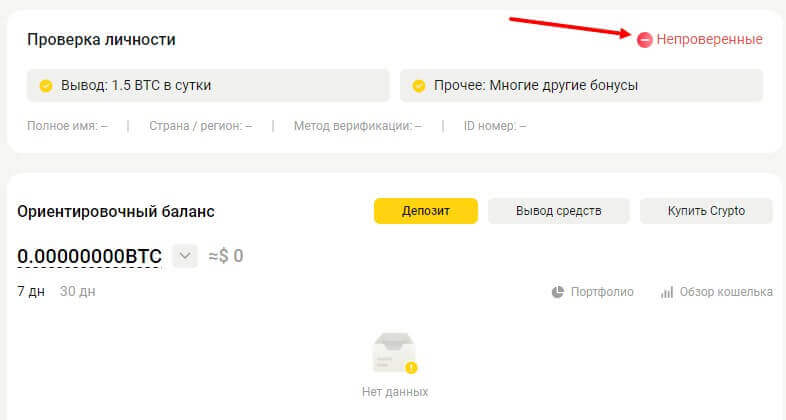
Task: Expand the BTC currency dropdown arrow
Action: click(x=184, y=256)
